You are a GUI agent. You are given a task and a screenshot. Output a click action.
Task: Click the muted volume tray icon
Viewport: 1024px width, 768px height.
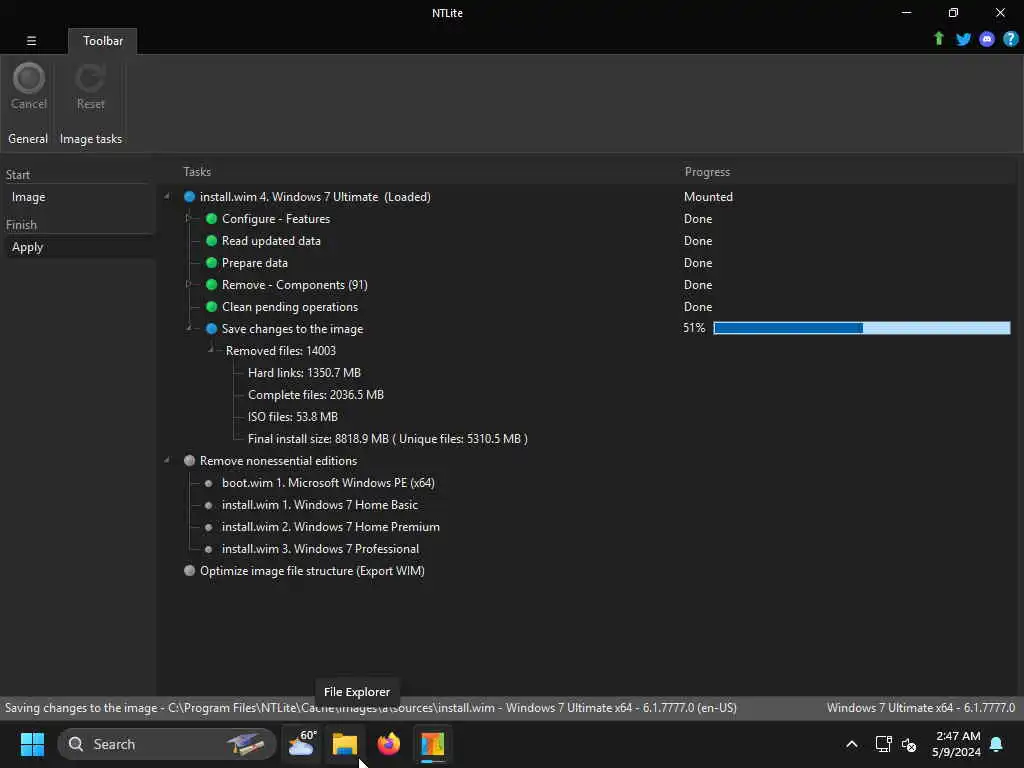tap(908, 744)
